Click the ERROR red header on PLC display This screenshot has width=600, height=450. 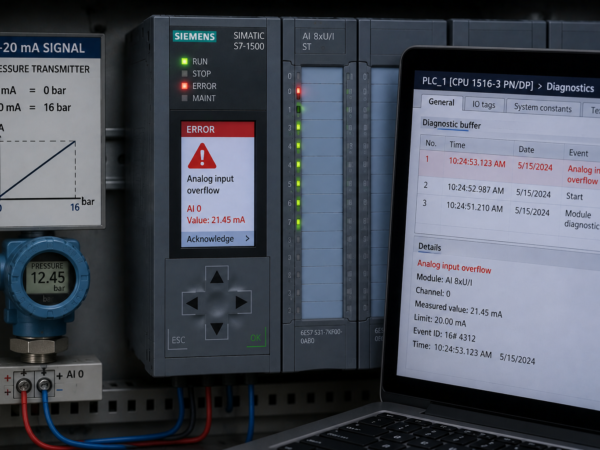pyautogui.click(x=217, y=129)
